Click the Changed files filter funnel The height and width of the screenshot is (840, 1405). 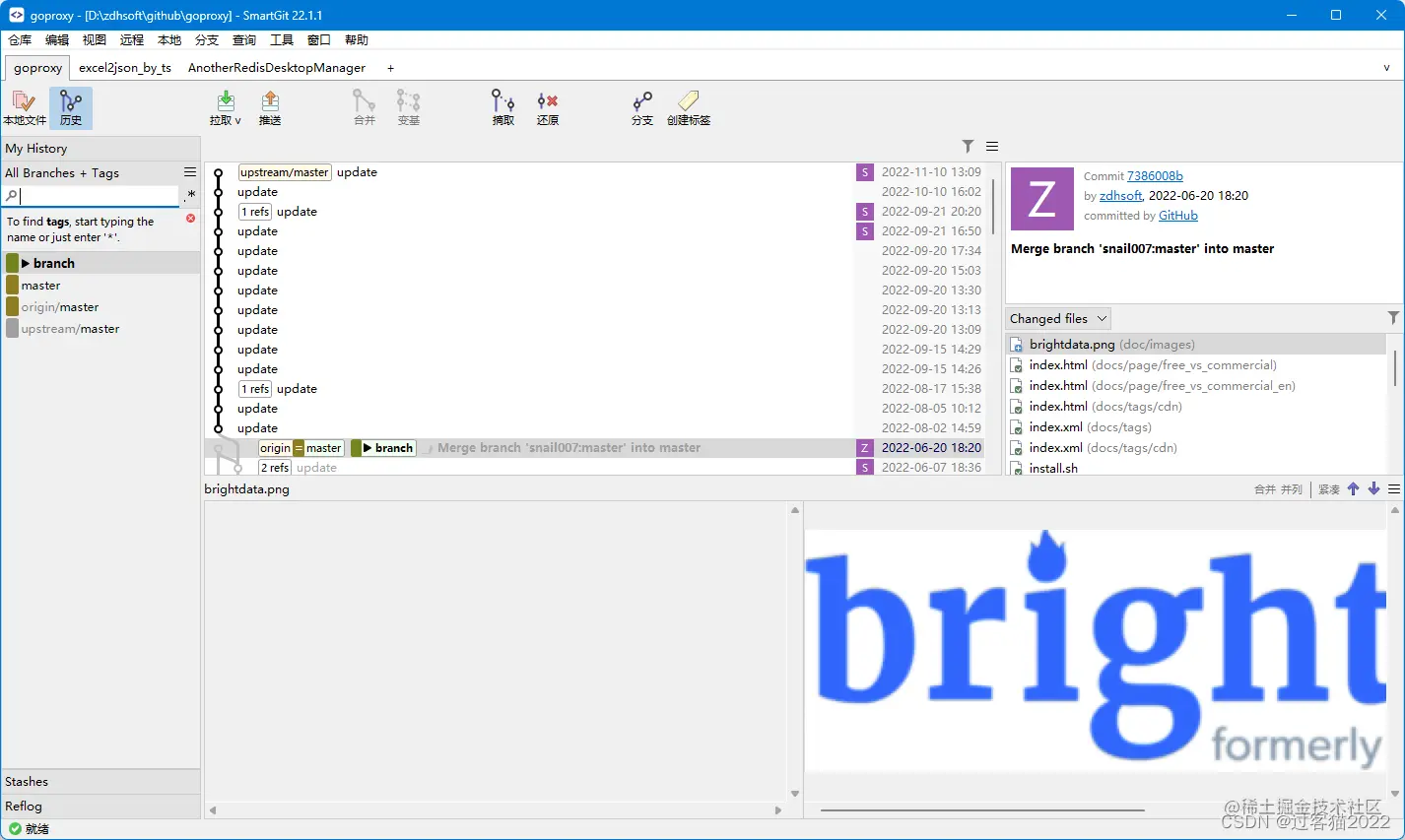1393,317
